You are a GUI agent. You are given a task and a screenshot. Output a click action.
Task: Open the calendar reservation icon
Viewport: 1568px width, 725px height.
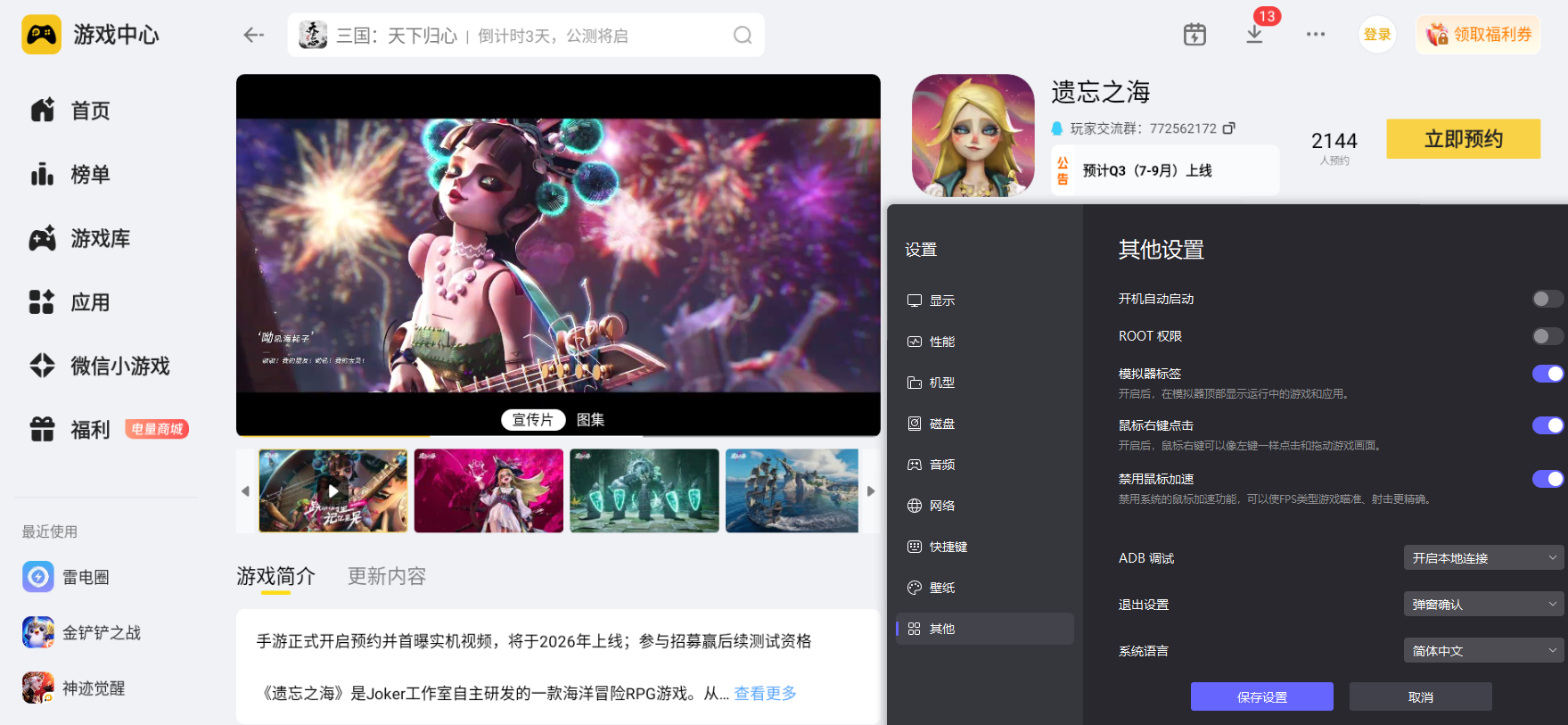point(1194,35)
